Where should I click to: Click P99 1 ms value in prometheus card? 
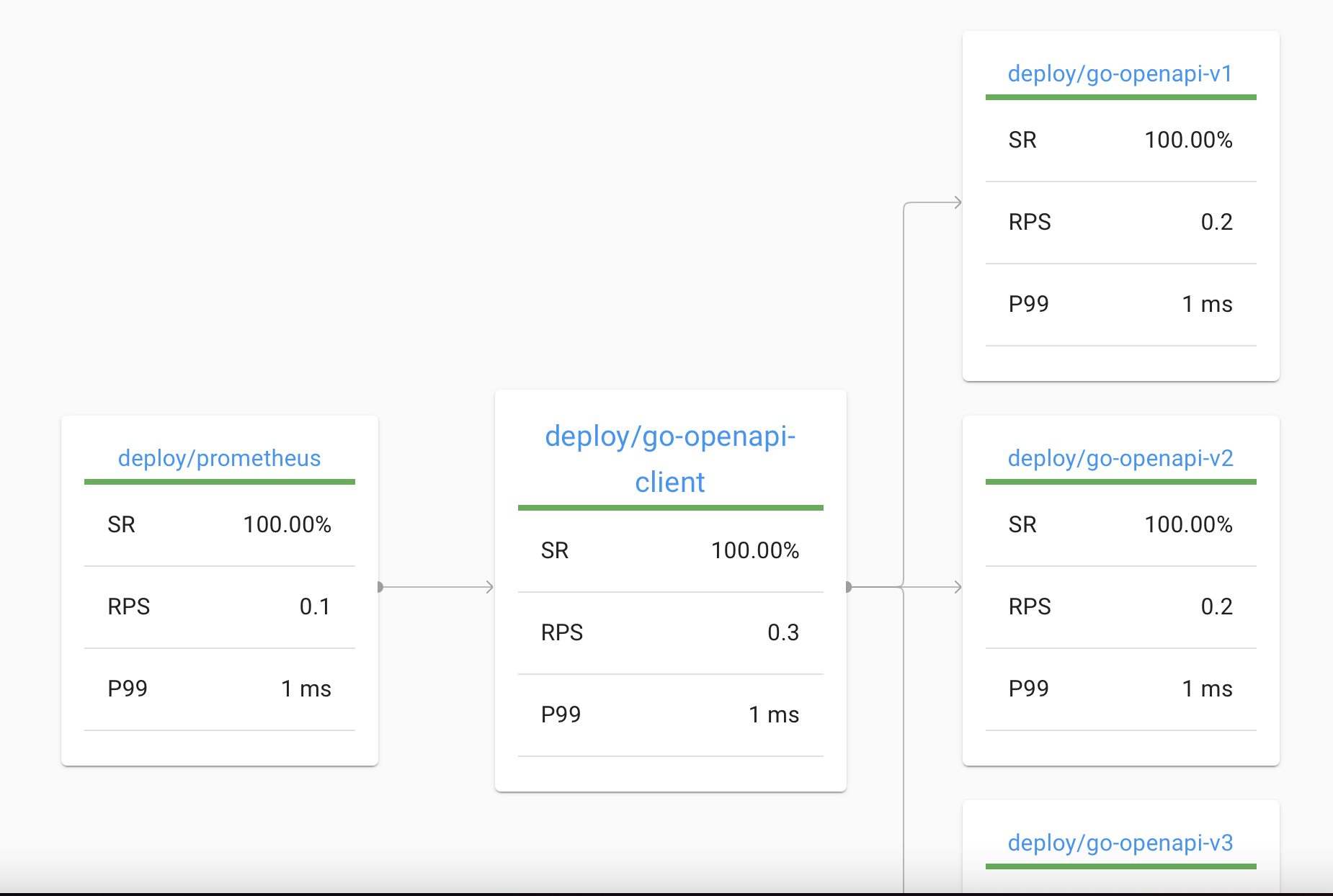coord(306,689)
